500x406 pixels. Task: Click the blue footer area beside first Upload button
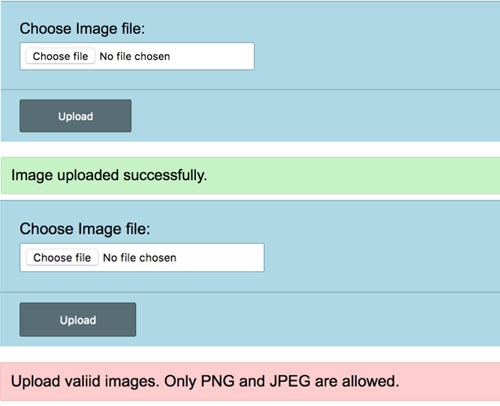click(315, 116)
